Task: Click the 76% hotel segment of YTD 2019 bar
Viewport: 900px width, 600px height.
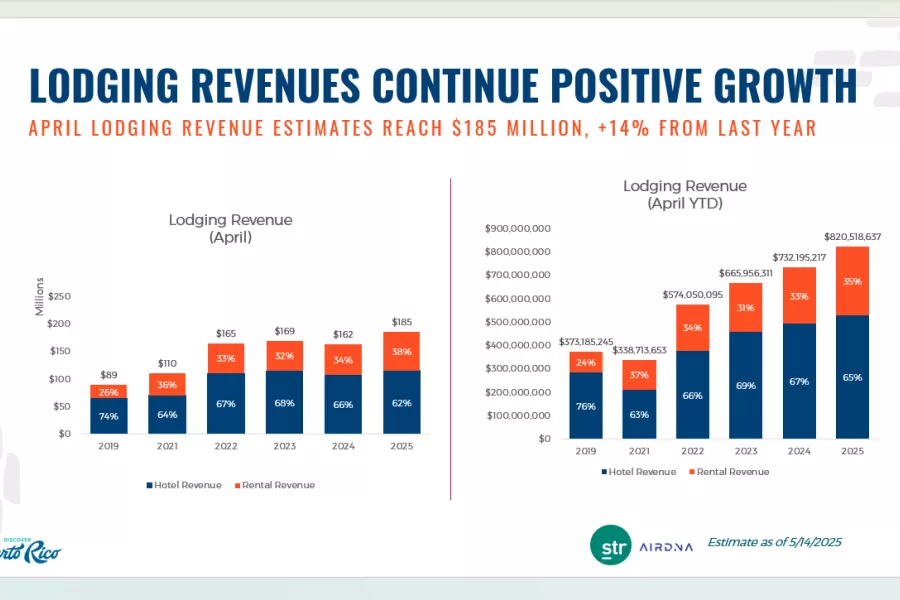Action: [x=586, y=406]
